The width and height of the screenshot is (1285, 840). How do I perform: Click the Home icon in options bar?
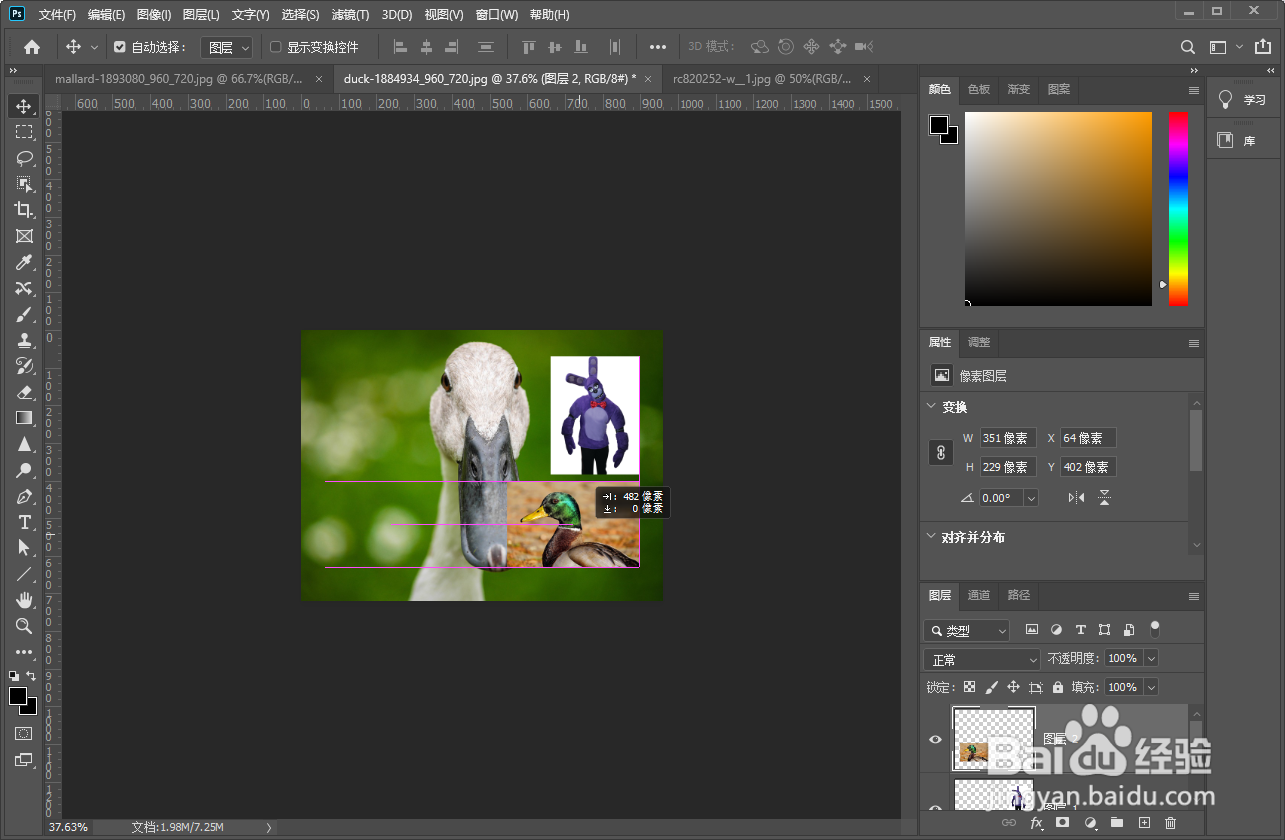point(32,47)
